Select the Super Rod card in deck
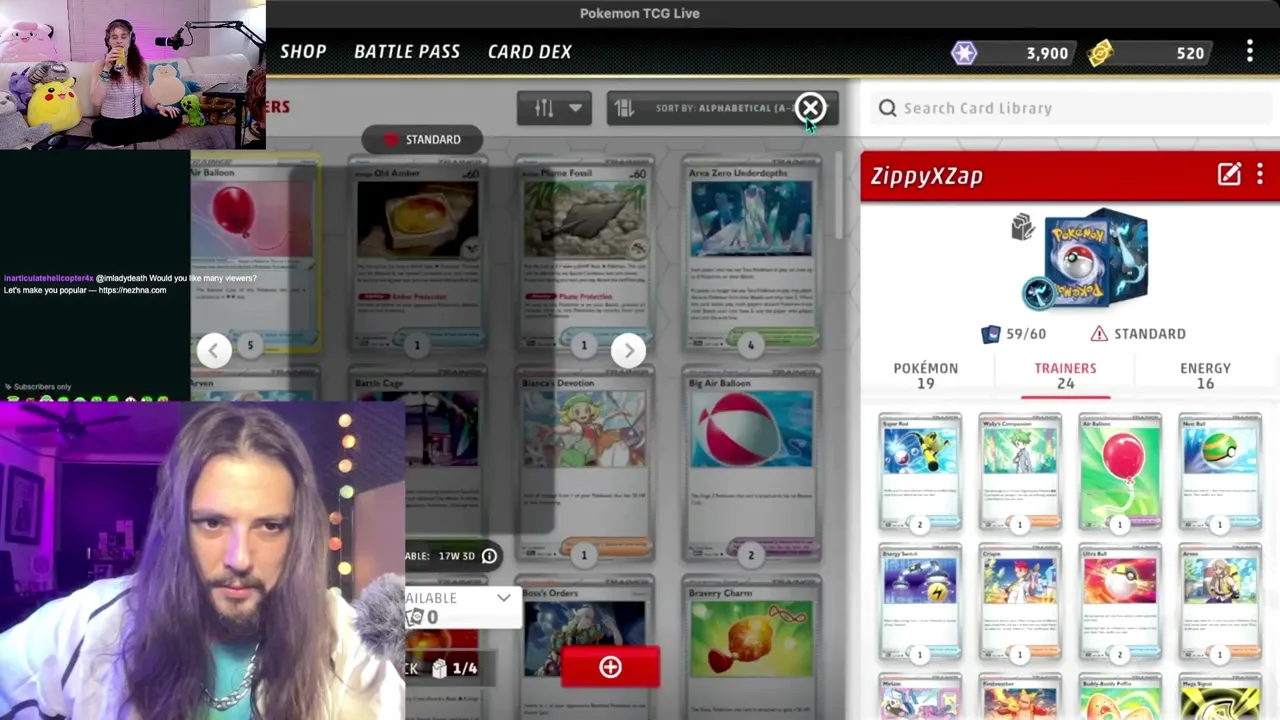This screenshot has width=1280, height=720. point(920,472)
